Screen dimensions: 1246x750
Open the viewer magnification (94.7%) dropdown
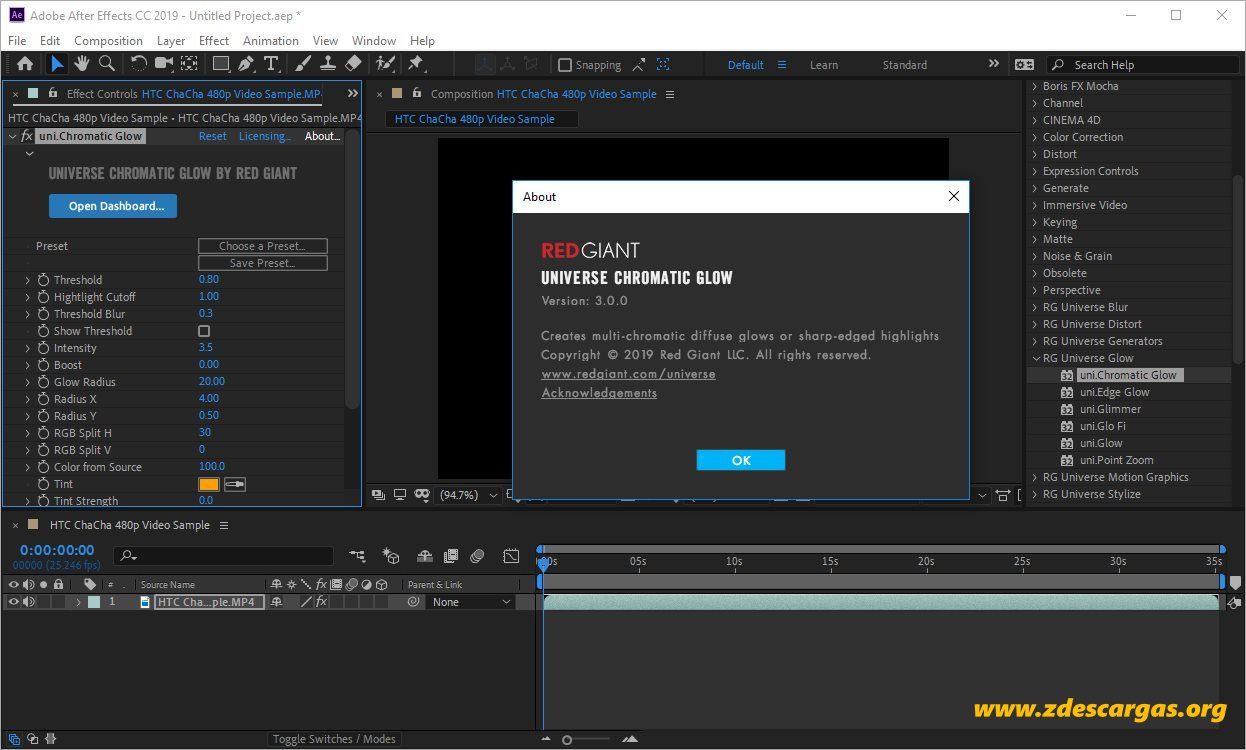469,495
